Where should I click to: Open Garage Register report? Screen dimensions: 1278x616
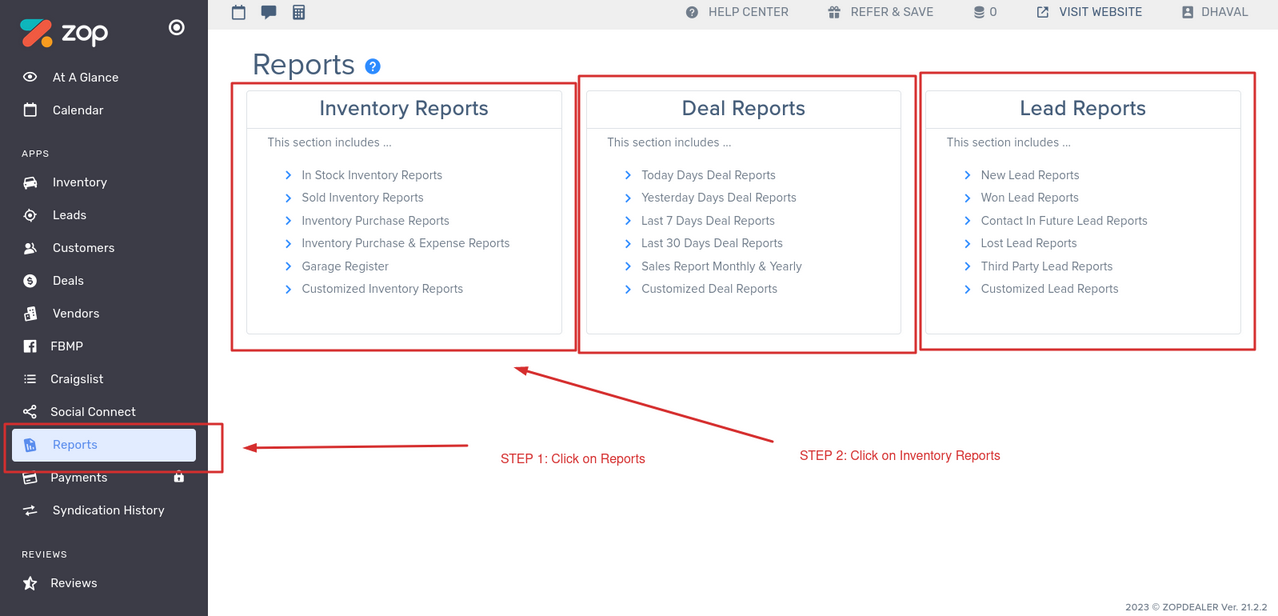point(345,266)
